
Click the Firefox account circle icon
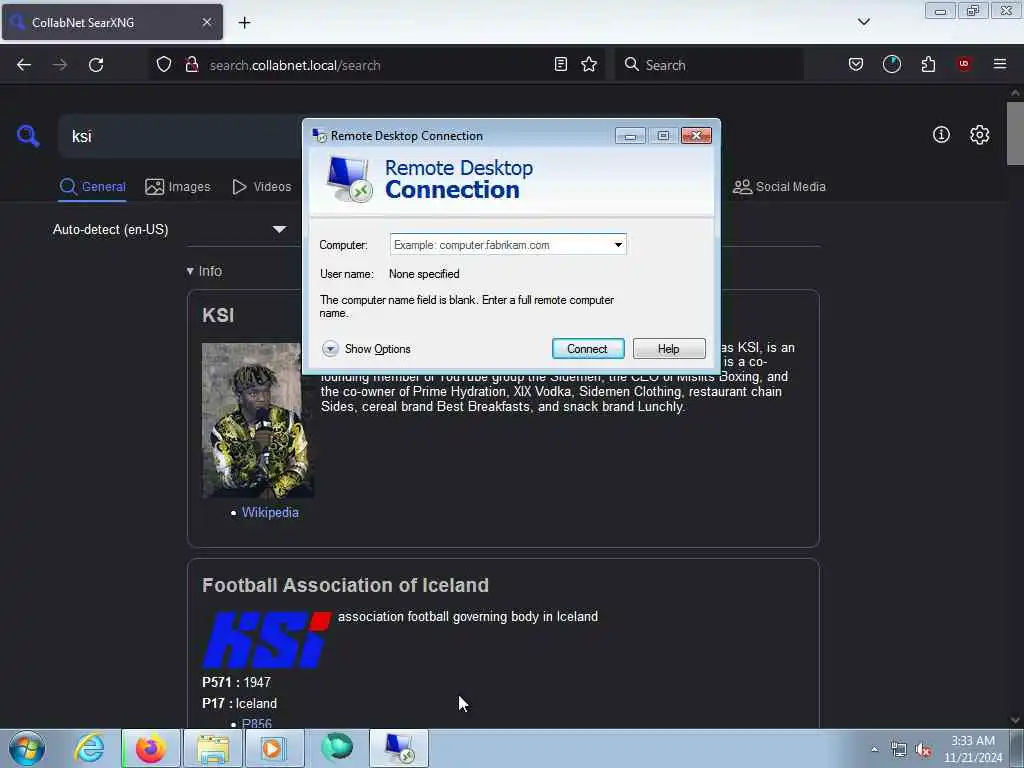[x=891, y=64]
